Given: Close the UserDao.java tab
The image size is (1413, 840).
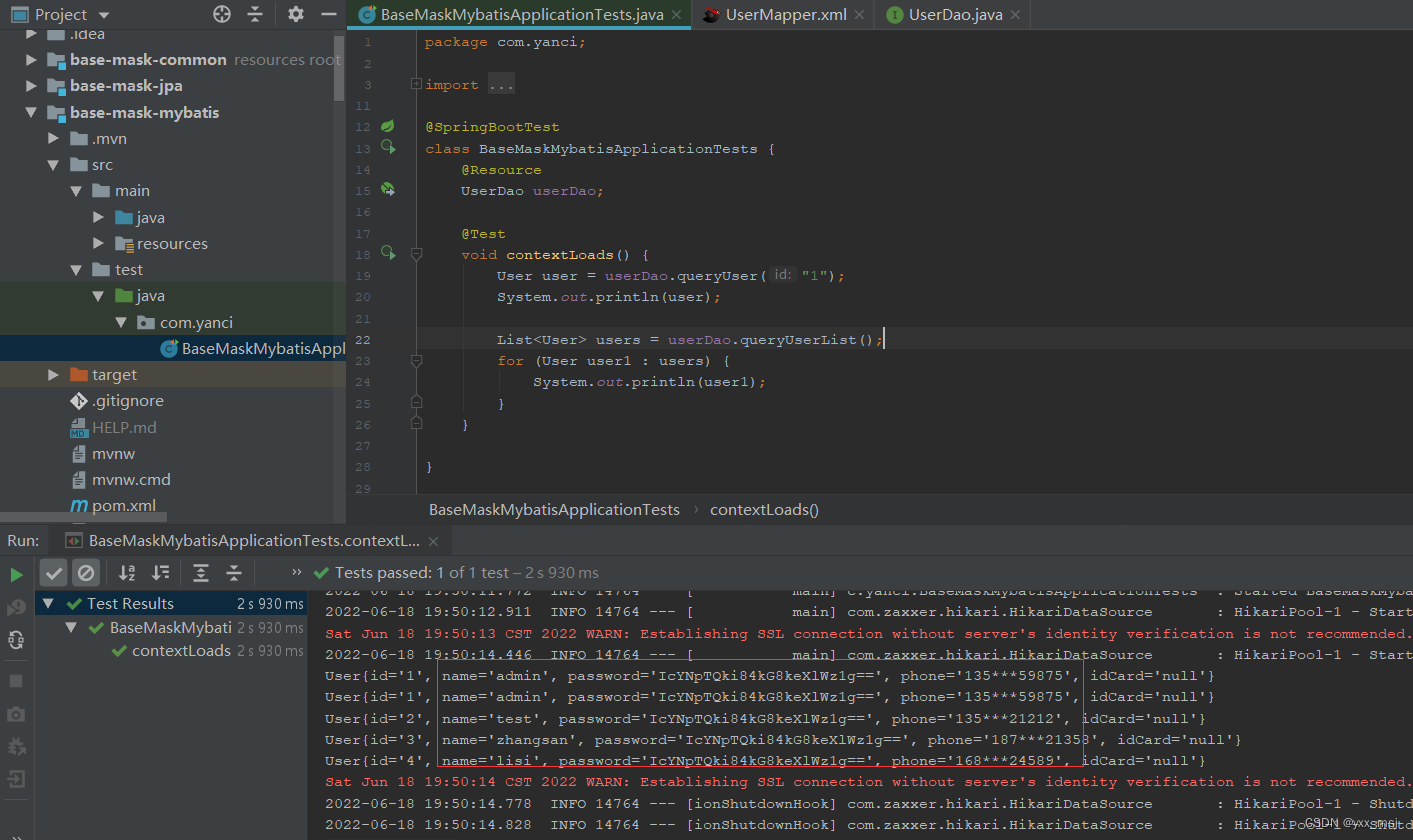Looking at the screenshot, I should (x=1015, y=15).
